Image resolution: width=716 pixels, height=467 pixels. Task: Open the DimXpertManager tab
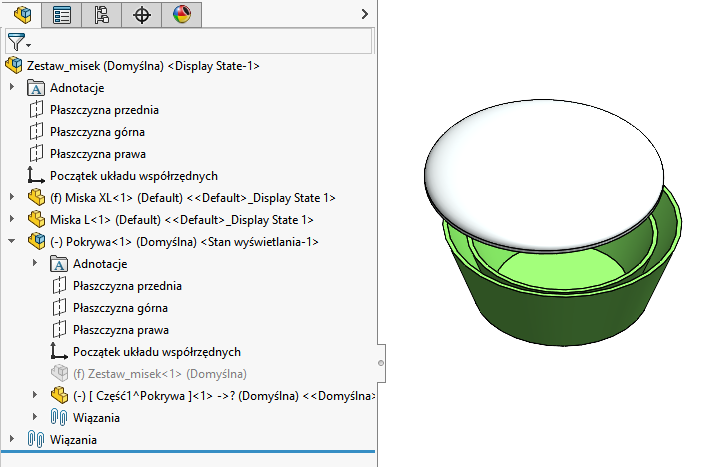pos(142,14)
